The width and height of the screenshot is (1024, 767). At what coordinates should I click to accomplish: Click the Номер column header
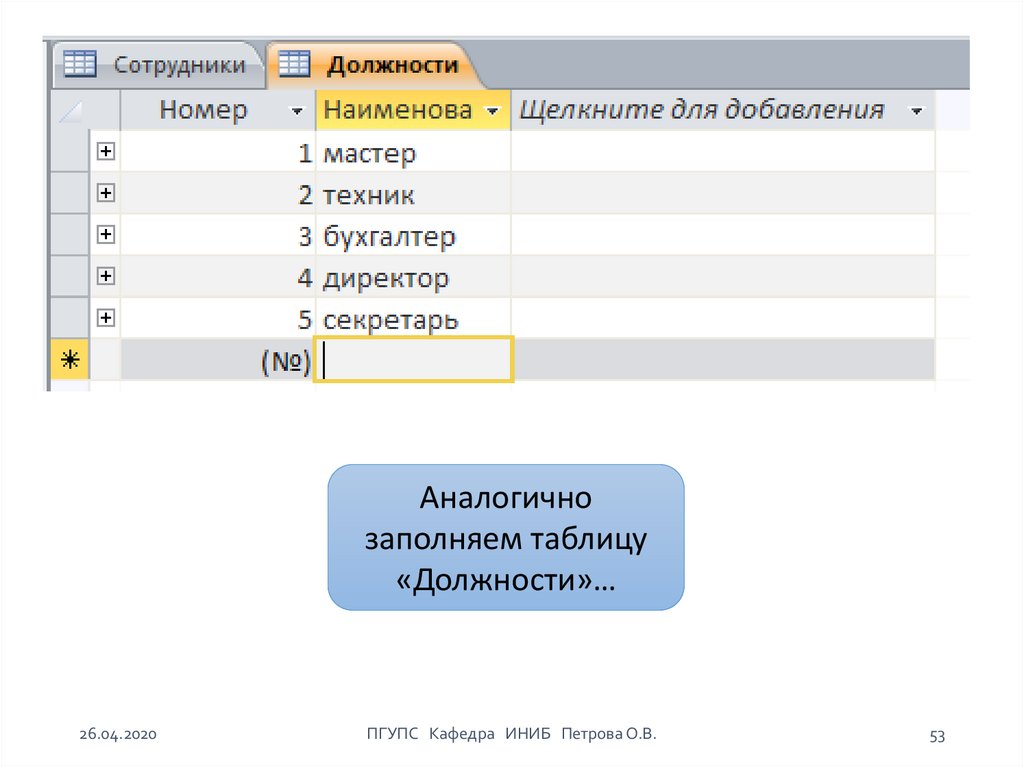click(x=203, y=110)
